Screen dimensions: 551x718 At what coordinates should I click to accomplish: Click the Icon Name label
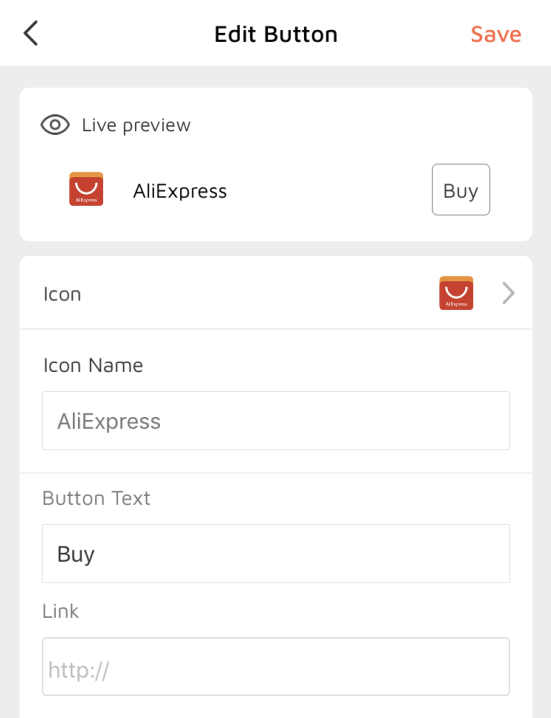(93, 365)
